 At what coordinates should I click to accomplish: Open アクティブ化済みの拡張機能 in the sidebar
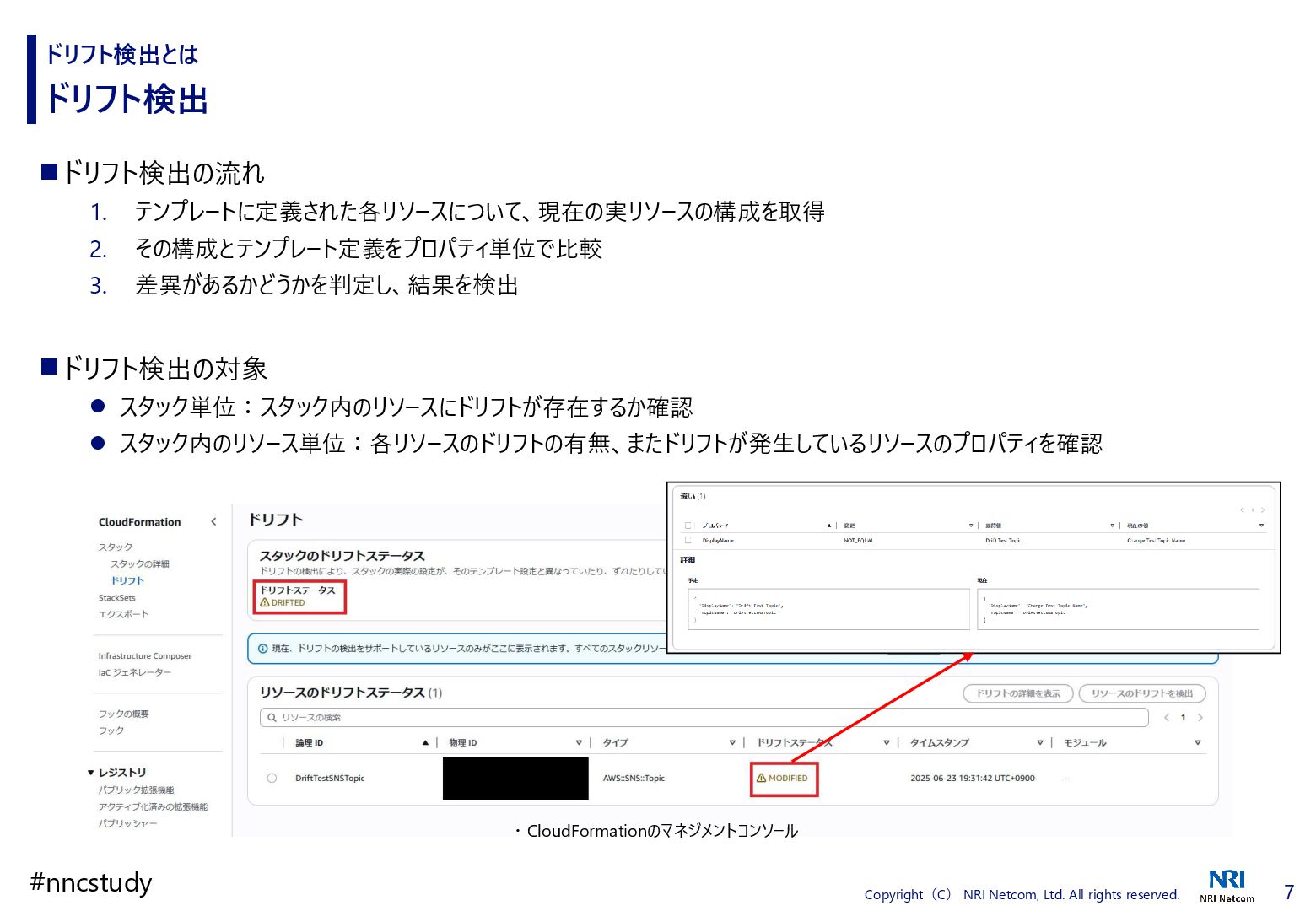pos(153,807)
